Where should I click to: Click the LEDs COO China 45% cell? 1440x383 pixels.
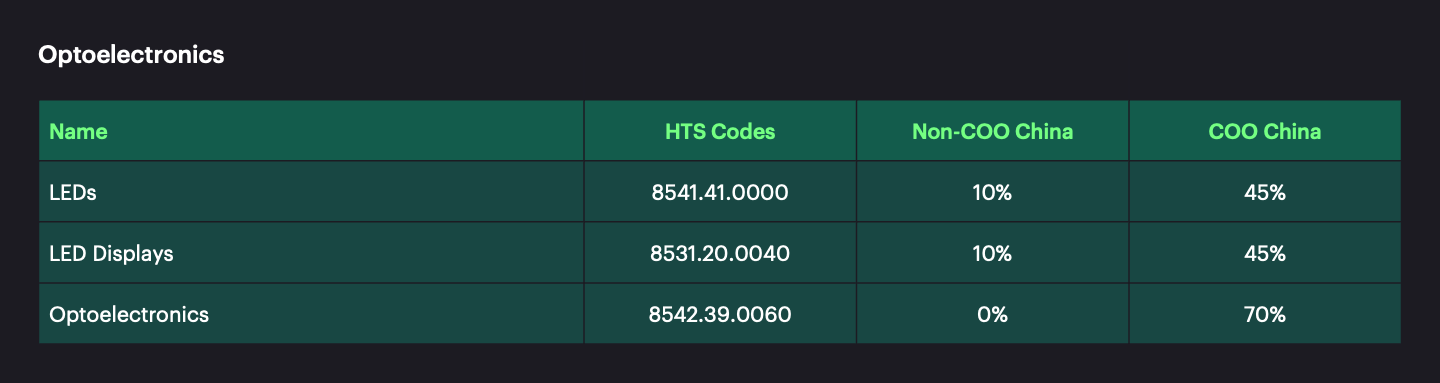pos(1265,192)
